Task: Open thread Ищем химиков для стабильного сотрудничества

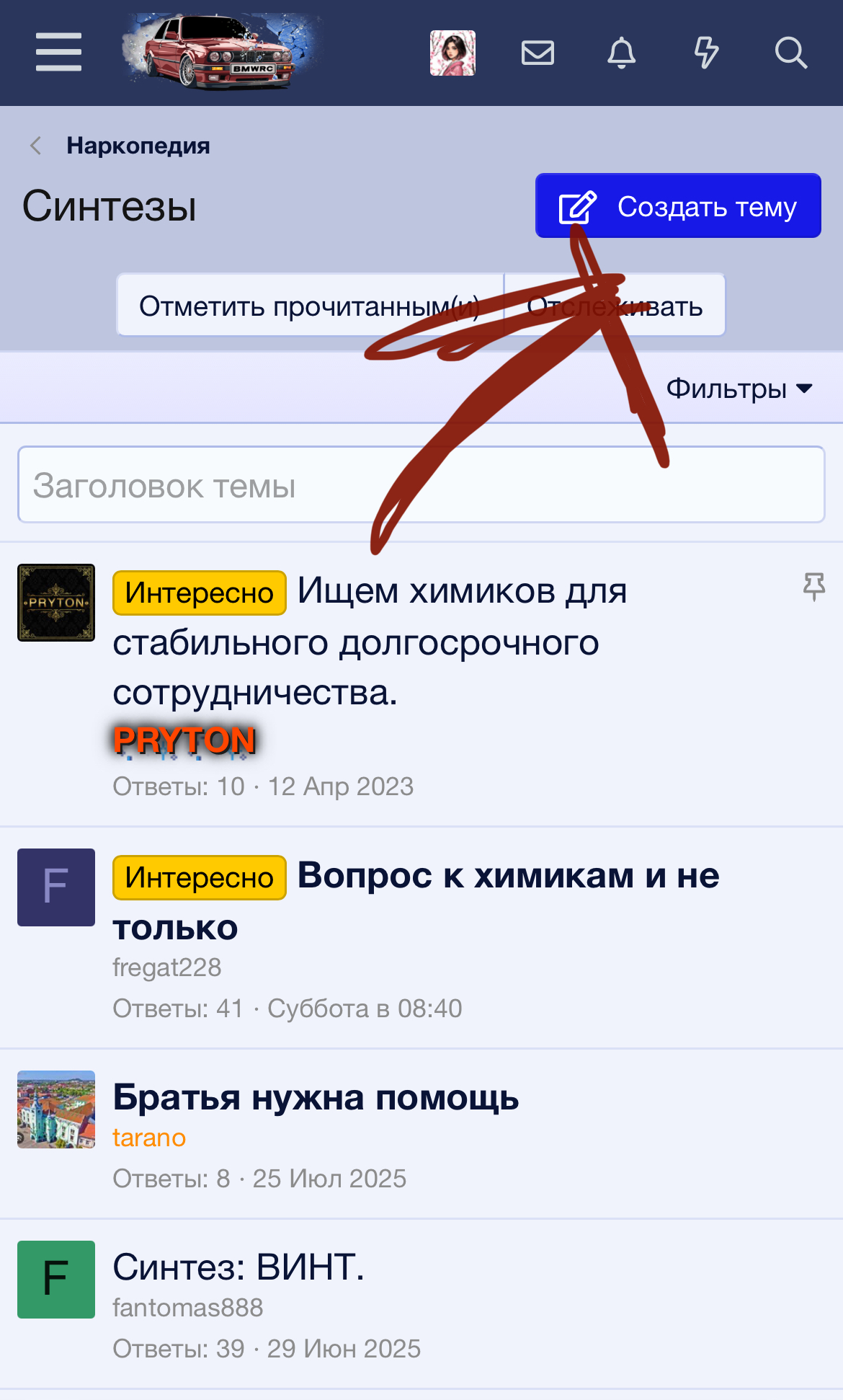Action: (x=370, y=642)
